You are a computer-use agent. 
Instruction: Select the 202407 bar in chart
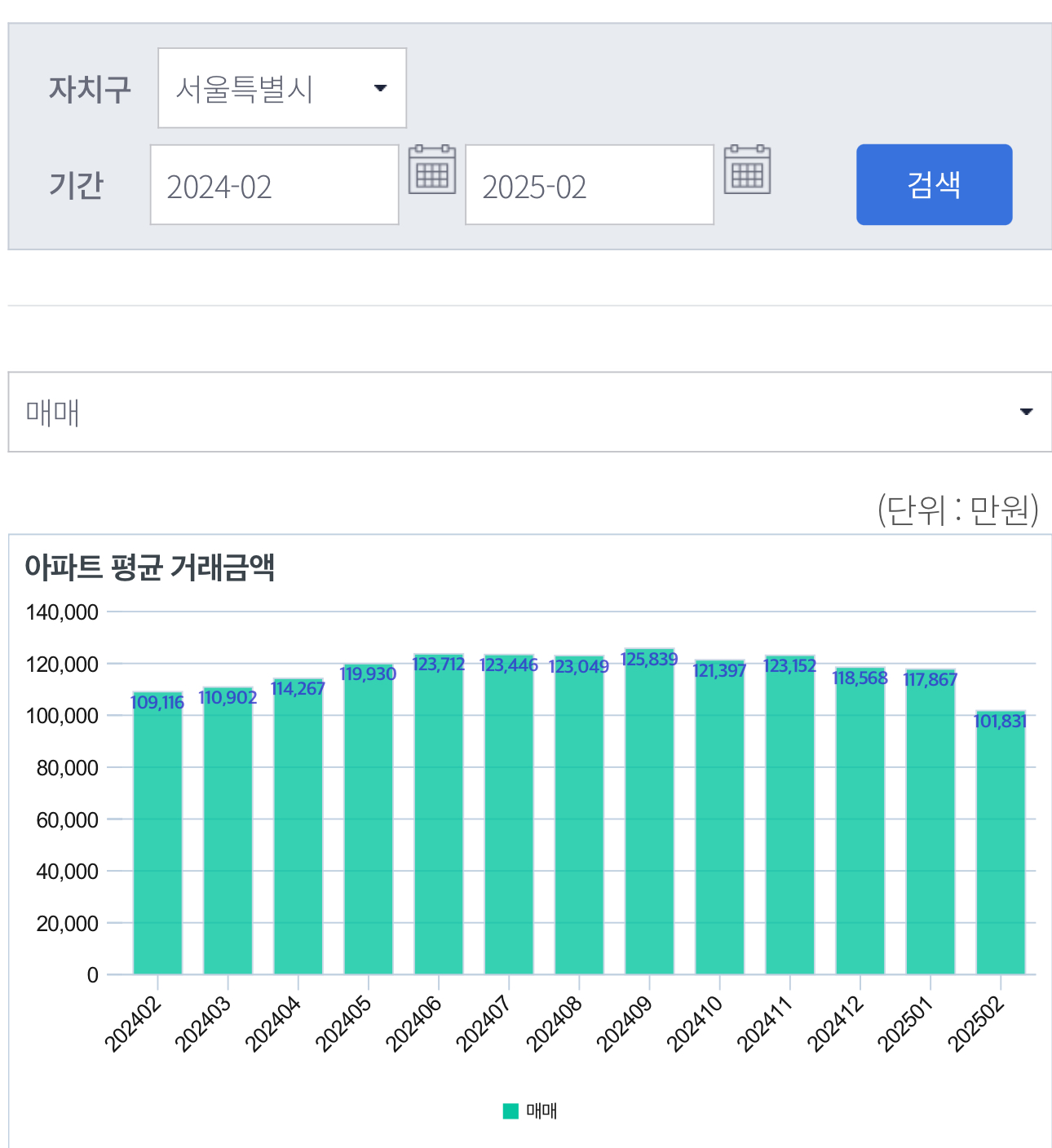point(509,814)
